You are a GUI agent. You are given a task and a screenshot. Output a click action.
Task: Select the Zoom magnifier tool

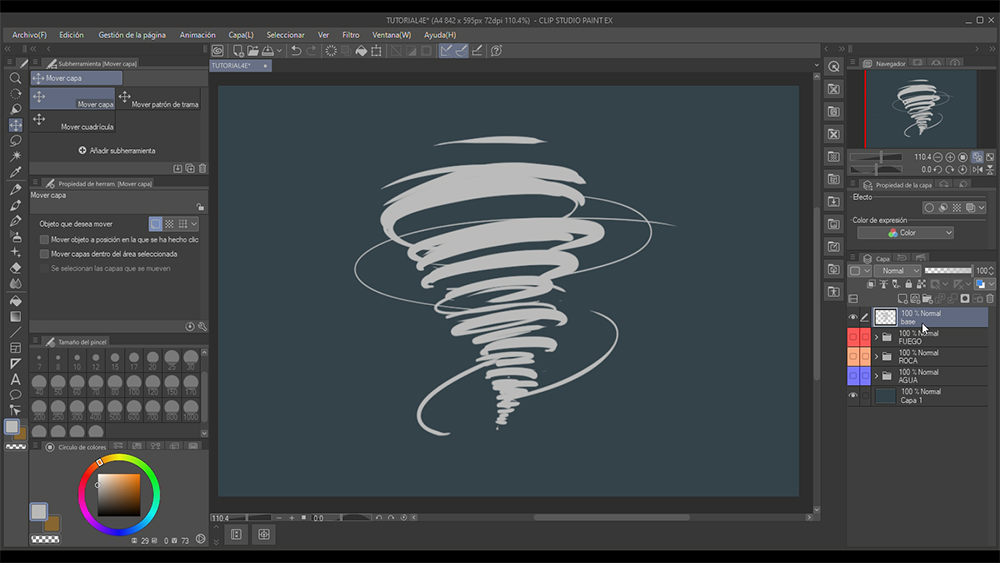[x=15, y=78]
